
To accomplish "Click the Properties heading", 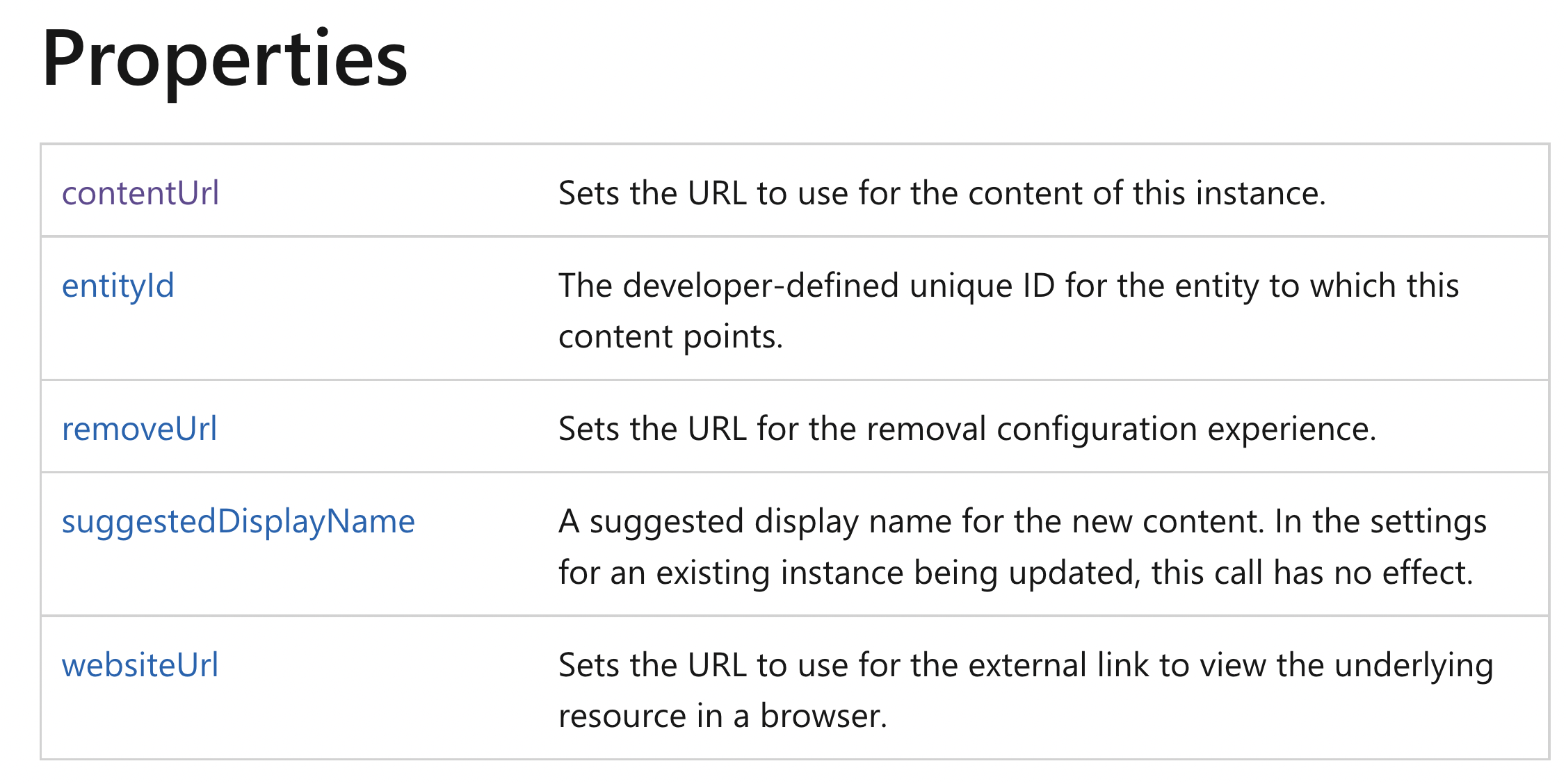I will tap(225, 60).
